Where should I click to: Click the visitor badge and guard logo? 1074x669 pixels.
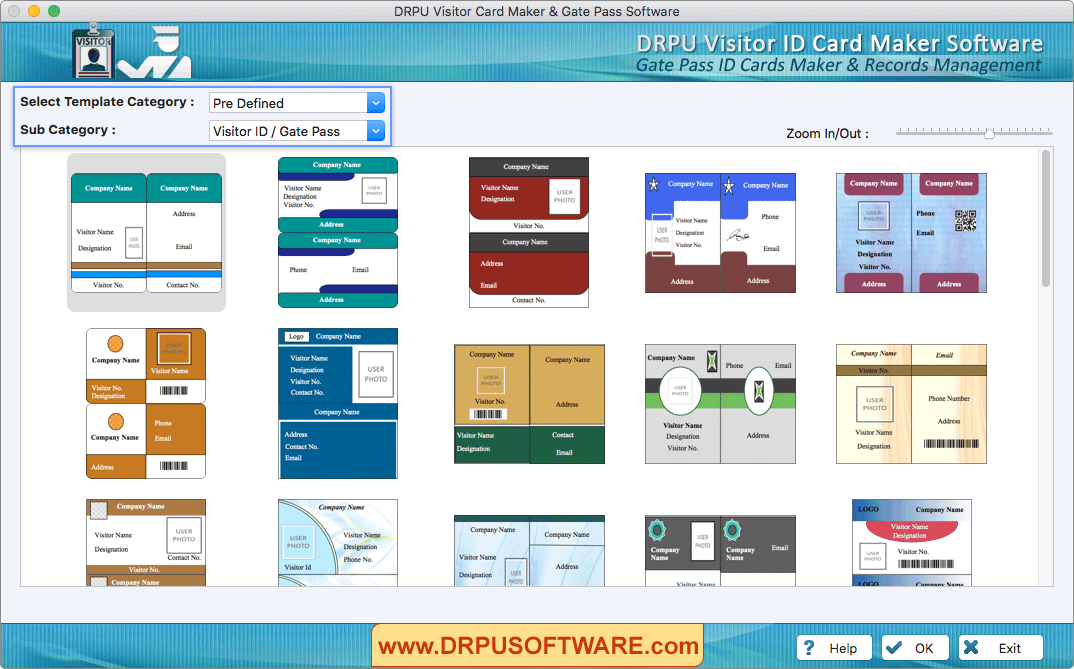point(132,51)
